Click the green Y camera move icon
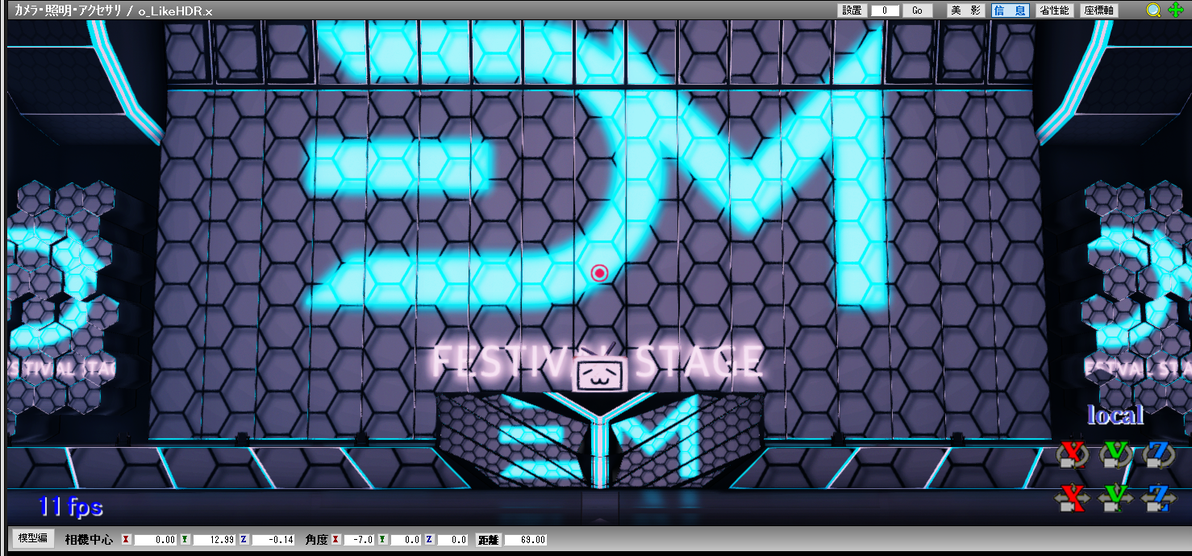The width and height of the screenshot is (1192, 556). pos(1115,498)
